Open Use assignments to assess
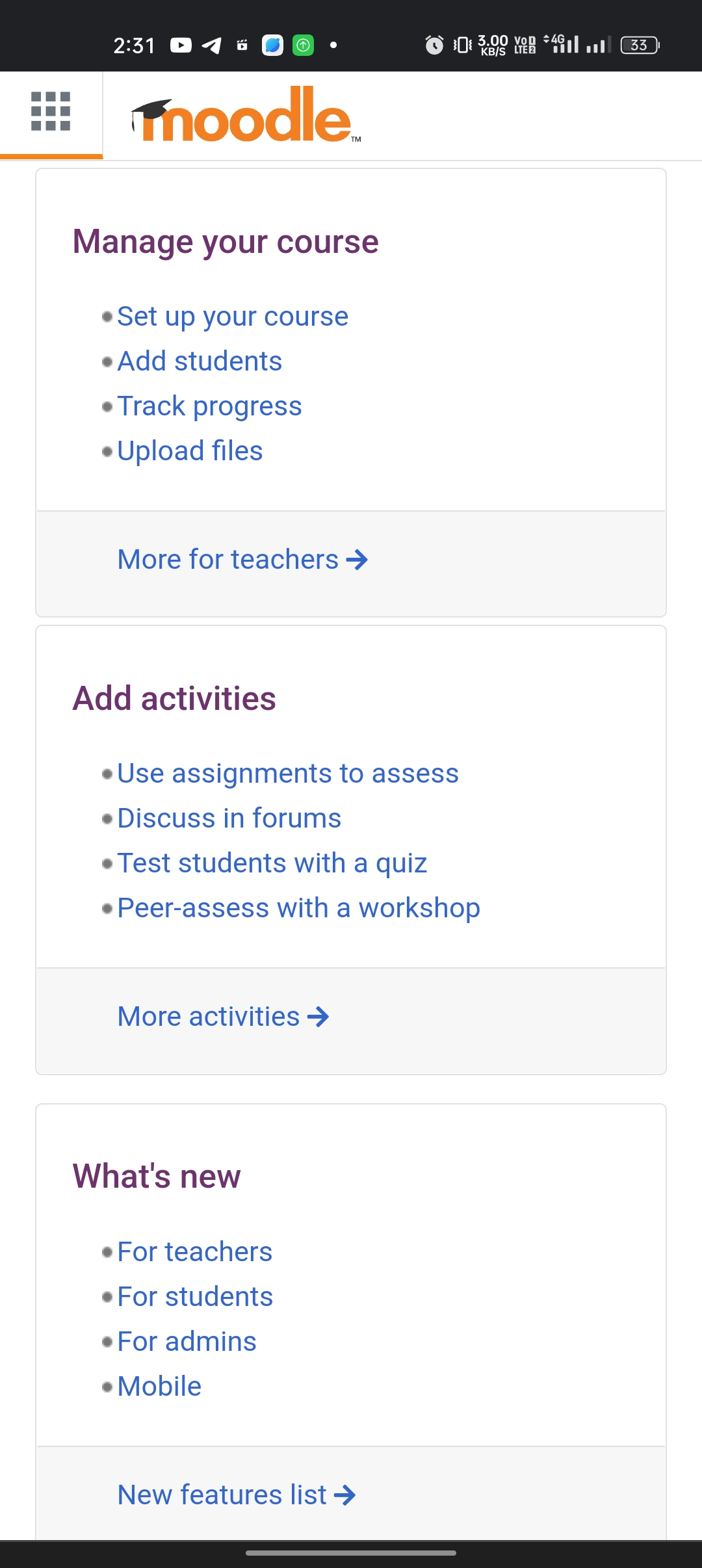 tap(288, 774)
